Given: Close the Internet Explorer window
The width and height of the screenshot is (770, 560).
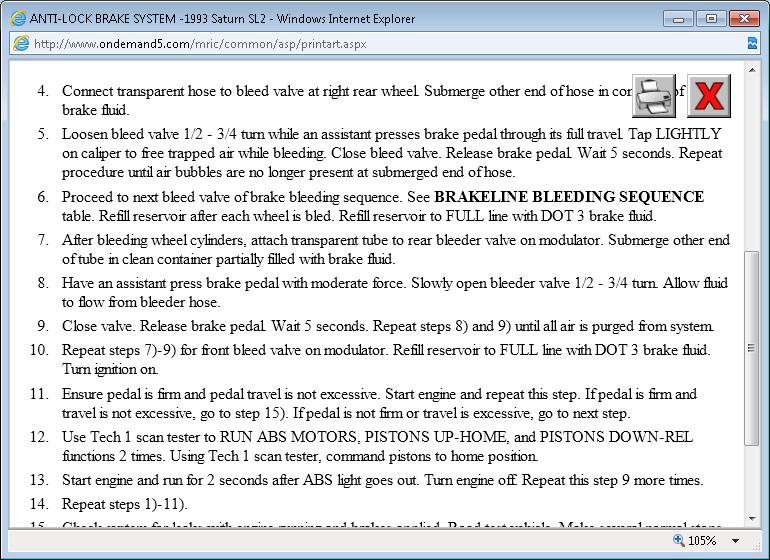Looking at the screenshot, I should pyautogui.click(x=744, y=19).
